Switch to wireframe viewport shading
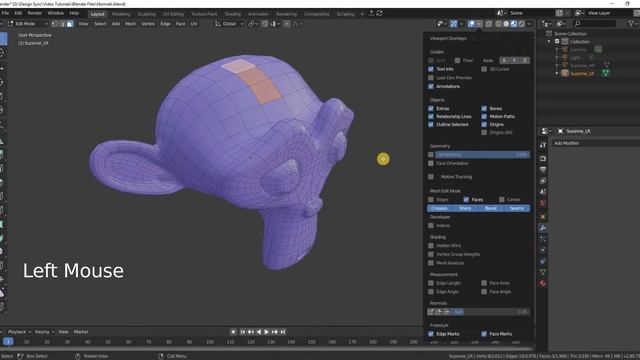The width and height of the screenshot is (640, 360). (499, 24)
